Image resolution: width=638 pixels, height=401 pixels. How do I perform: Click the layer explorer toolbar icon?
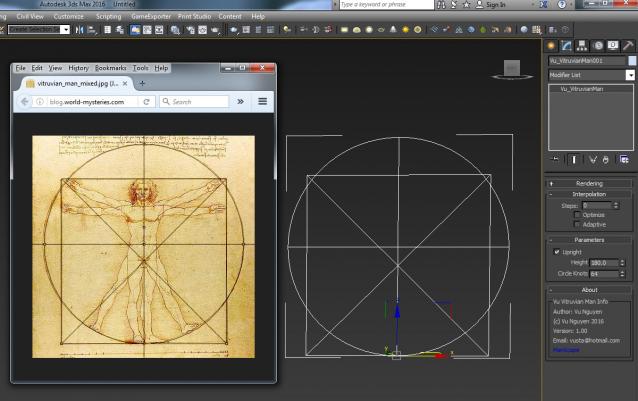120,30
